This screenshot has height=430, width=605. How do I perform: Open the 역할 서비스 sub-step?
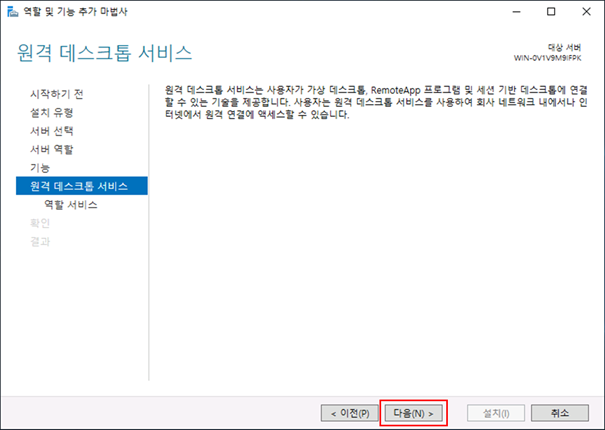pyautogui.click(x=71, y=205)
